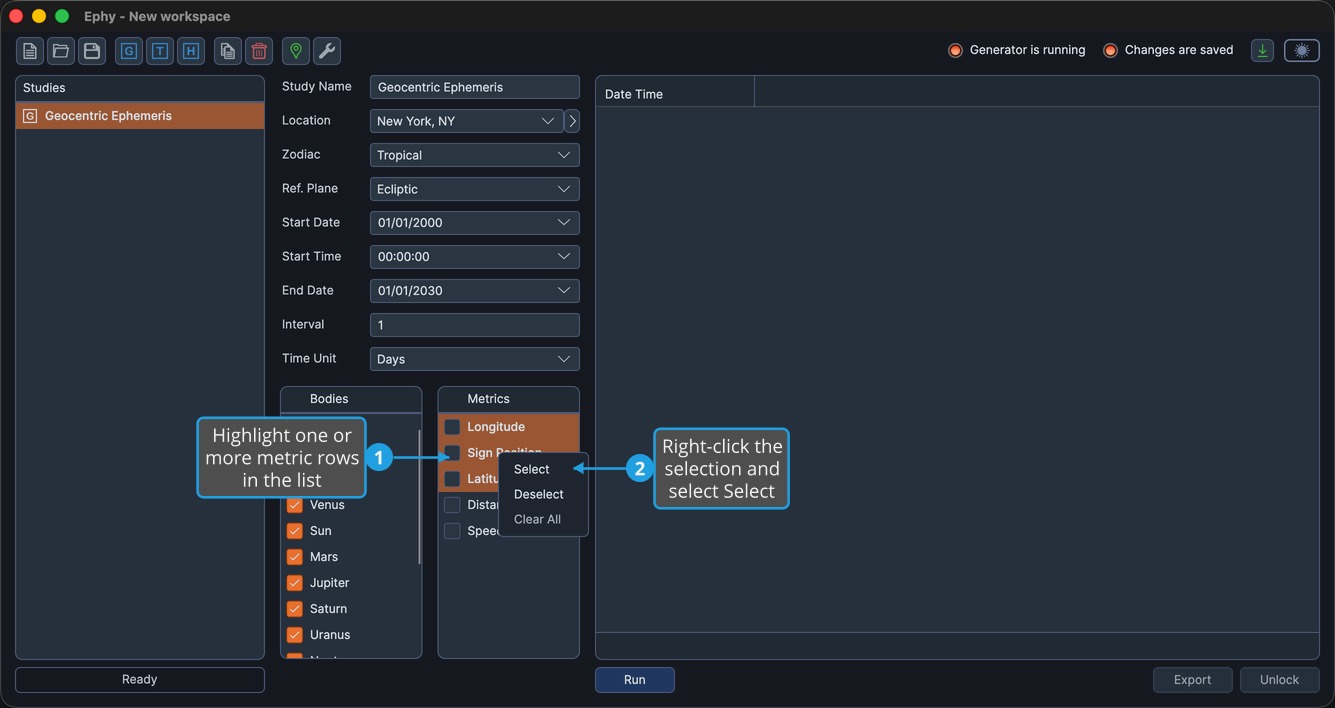Click the Run button

[635, 680]
